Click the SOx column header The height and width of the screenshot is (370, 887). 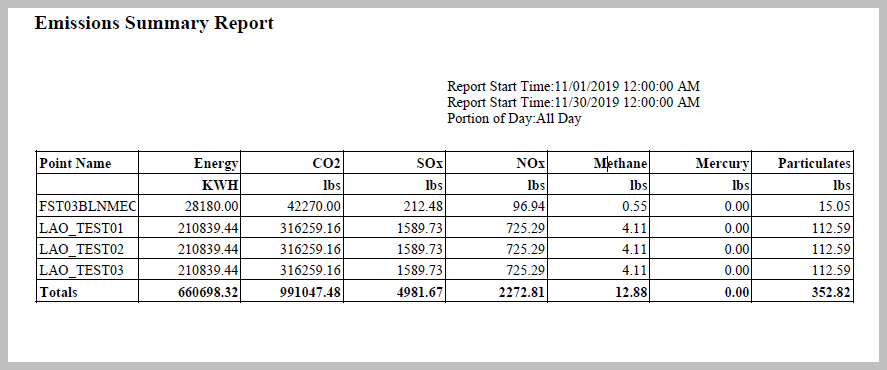[429, 164]
